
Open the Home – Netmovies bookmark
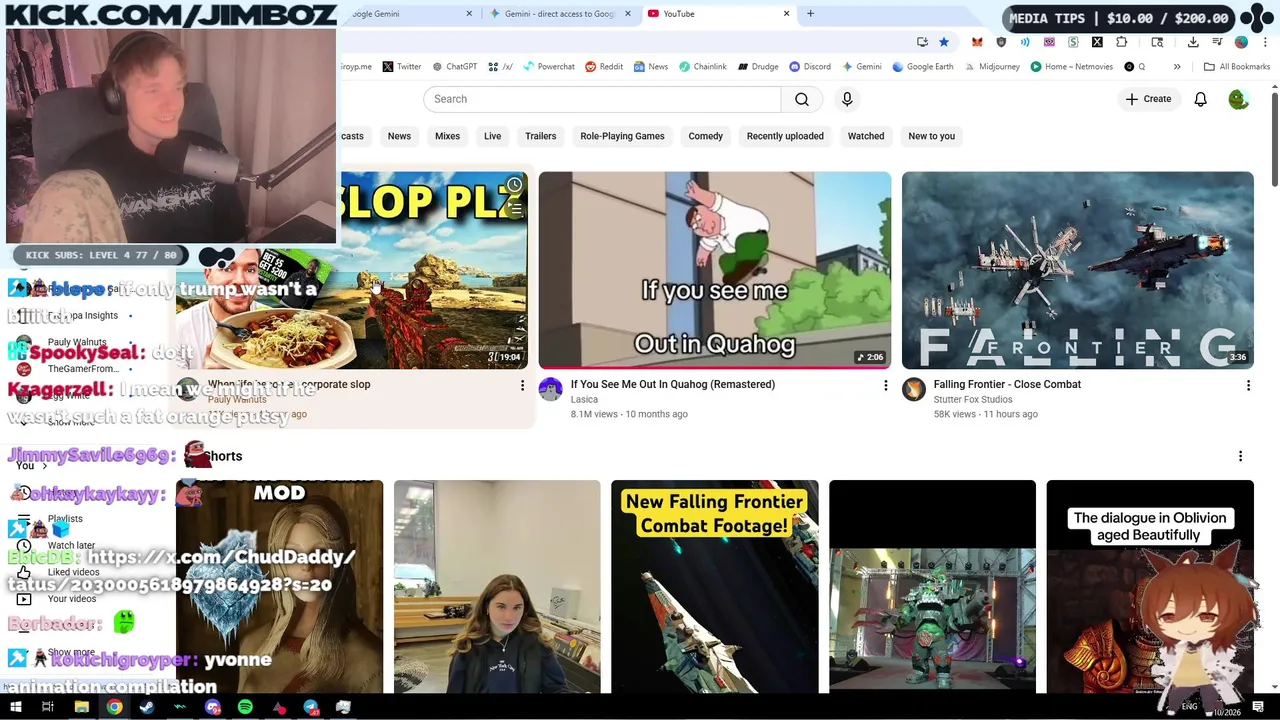(x=1071, y=67)
